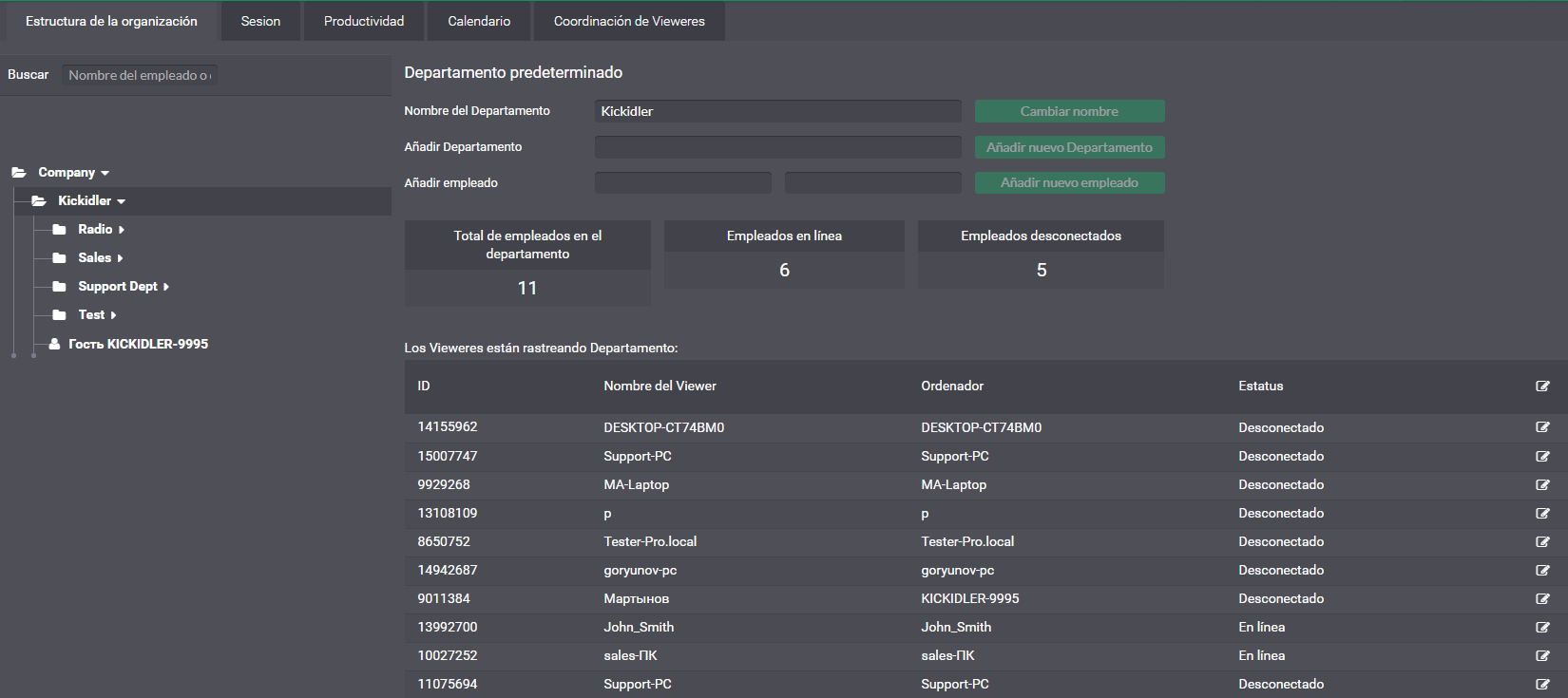Edit viewer row 10027252 sales-ПК
Viewport: 1568px width, 698px height.
click(1542, 655)
